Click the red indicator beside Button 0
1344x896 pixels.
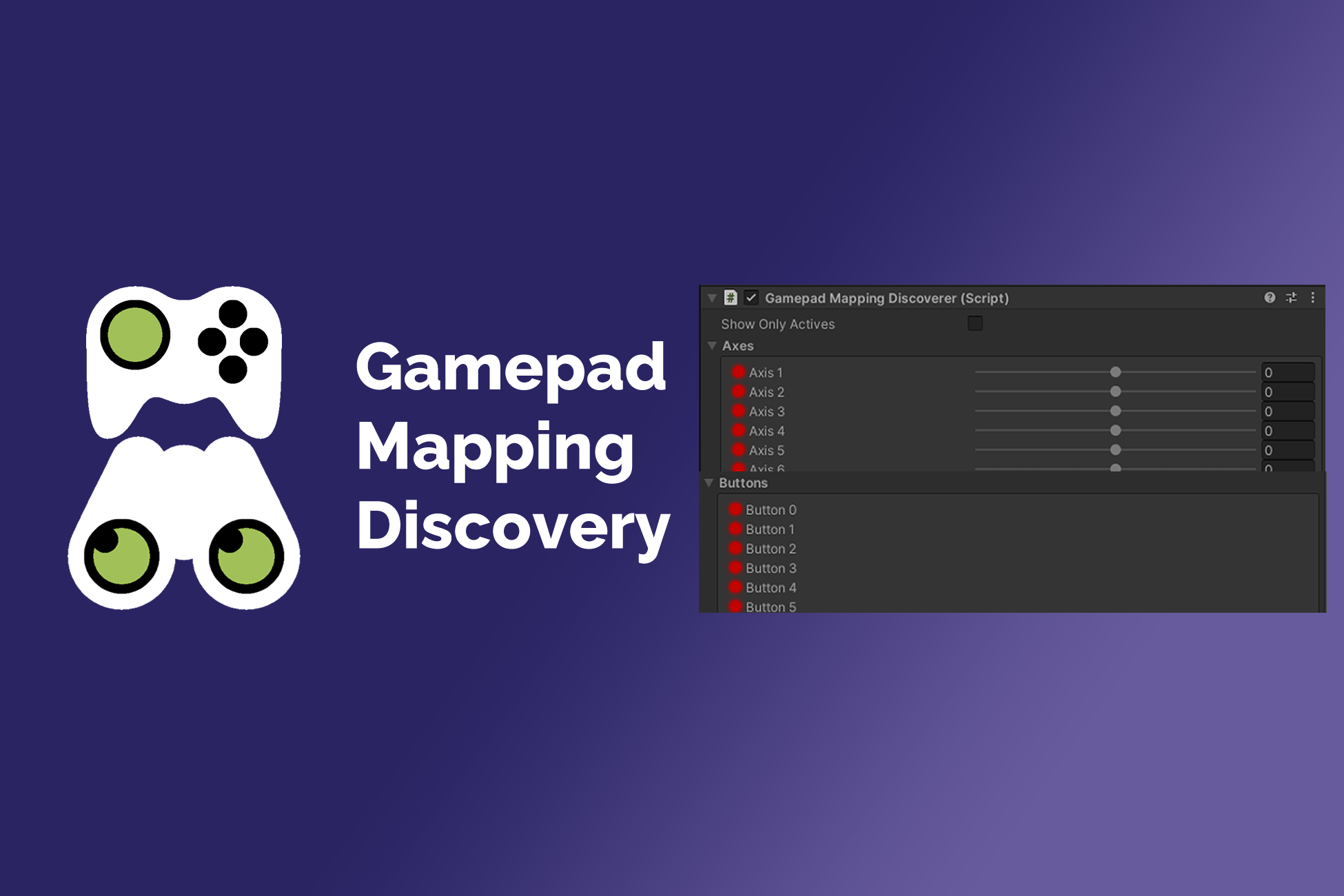pos(735,510)
